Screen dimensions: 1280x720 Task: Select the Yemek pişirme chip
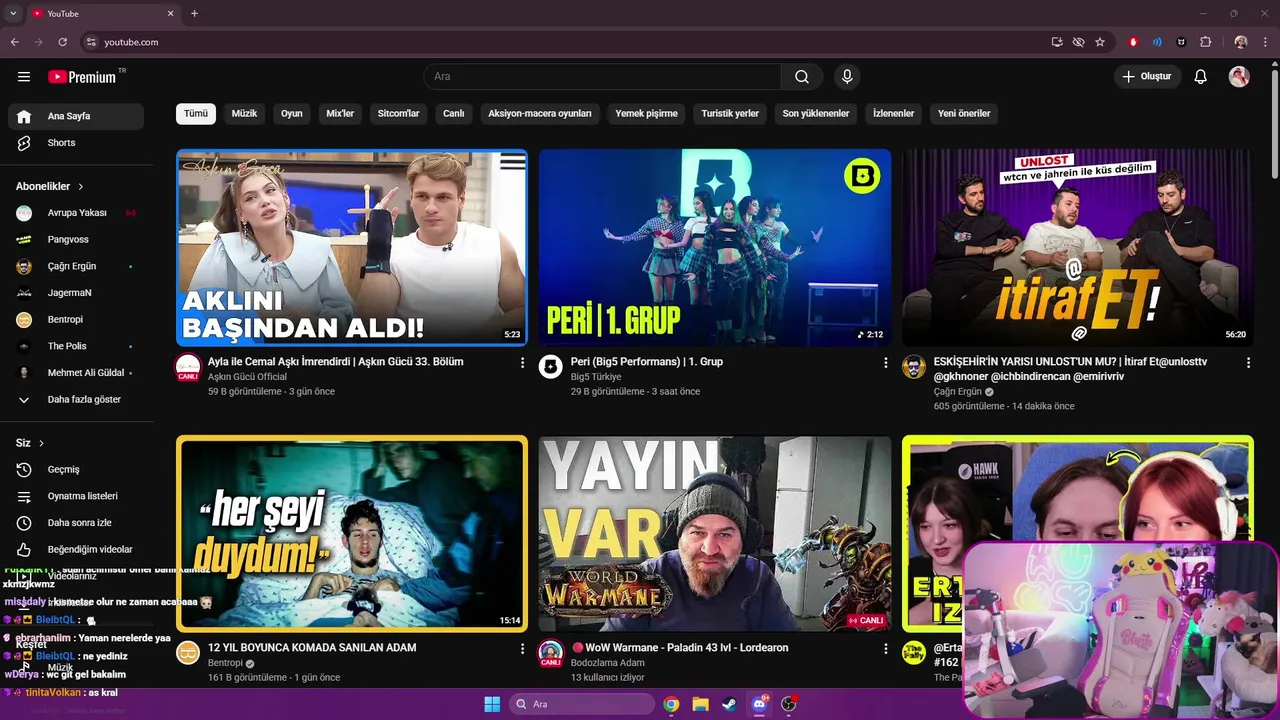(x=646, y=114)
